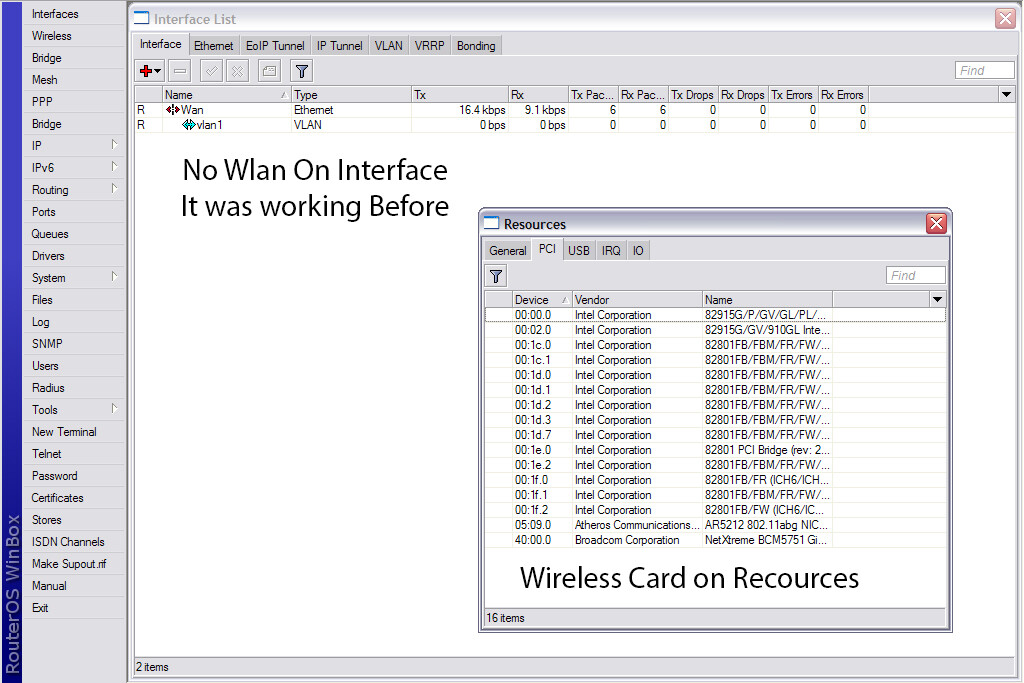The height and width of the screenshot is (683, 1024).
Task: Sort PCI list by Device column header
Action: pos(541,300)
